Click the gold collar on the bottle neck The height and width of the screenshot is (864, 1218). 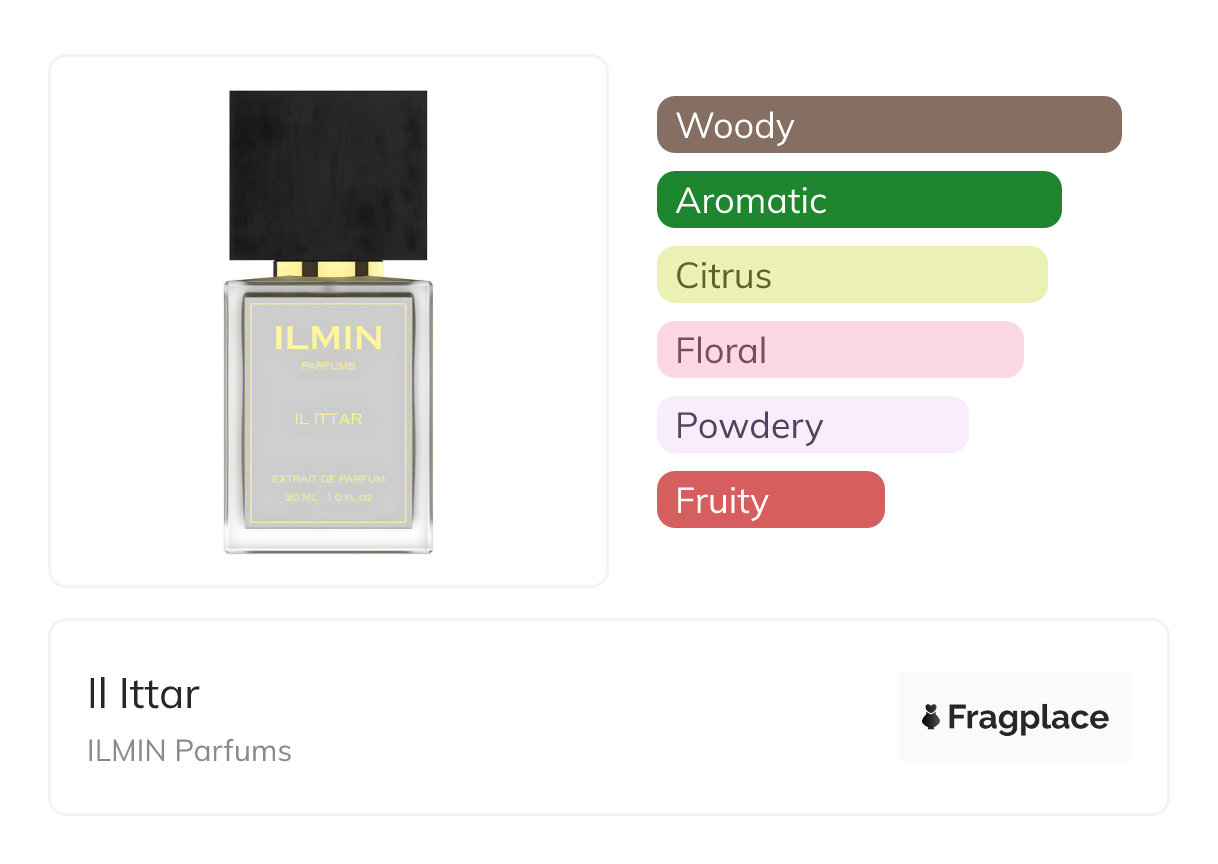coord(328,269)
